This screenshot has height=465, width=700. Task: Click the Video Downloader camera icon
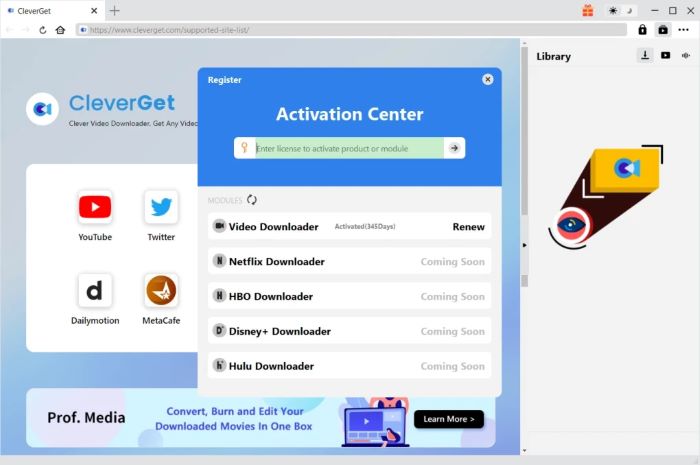click(x=219, y=226)
